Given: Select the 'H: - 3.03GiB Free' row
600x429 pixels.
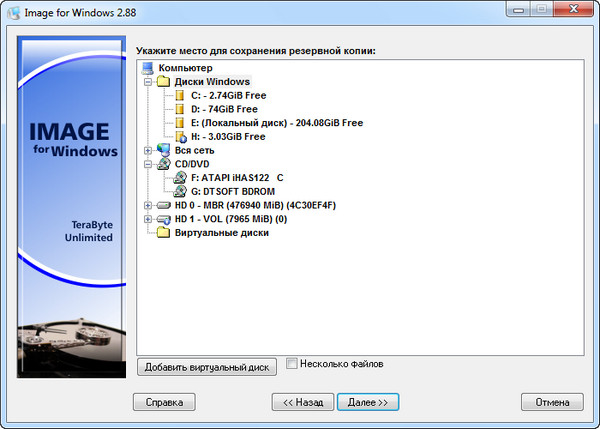Looking at the screenshot, I should [228, 137].
